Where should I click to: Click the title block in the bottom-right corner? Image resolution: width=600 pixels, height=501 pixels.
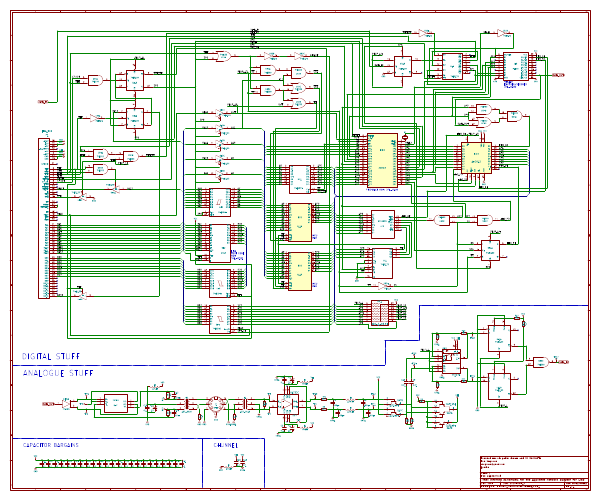click(x=534, y=473)
